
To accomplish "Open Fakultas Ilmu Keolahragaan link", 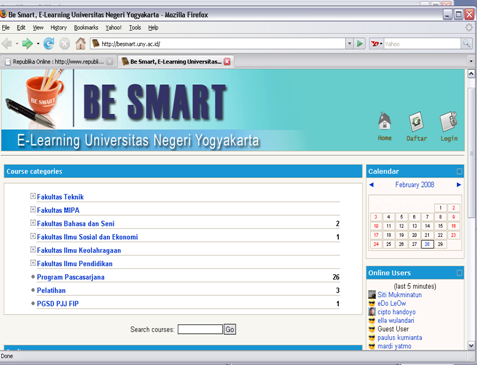I will [x=79, y=250].
